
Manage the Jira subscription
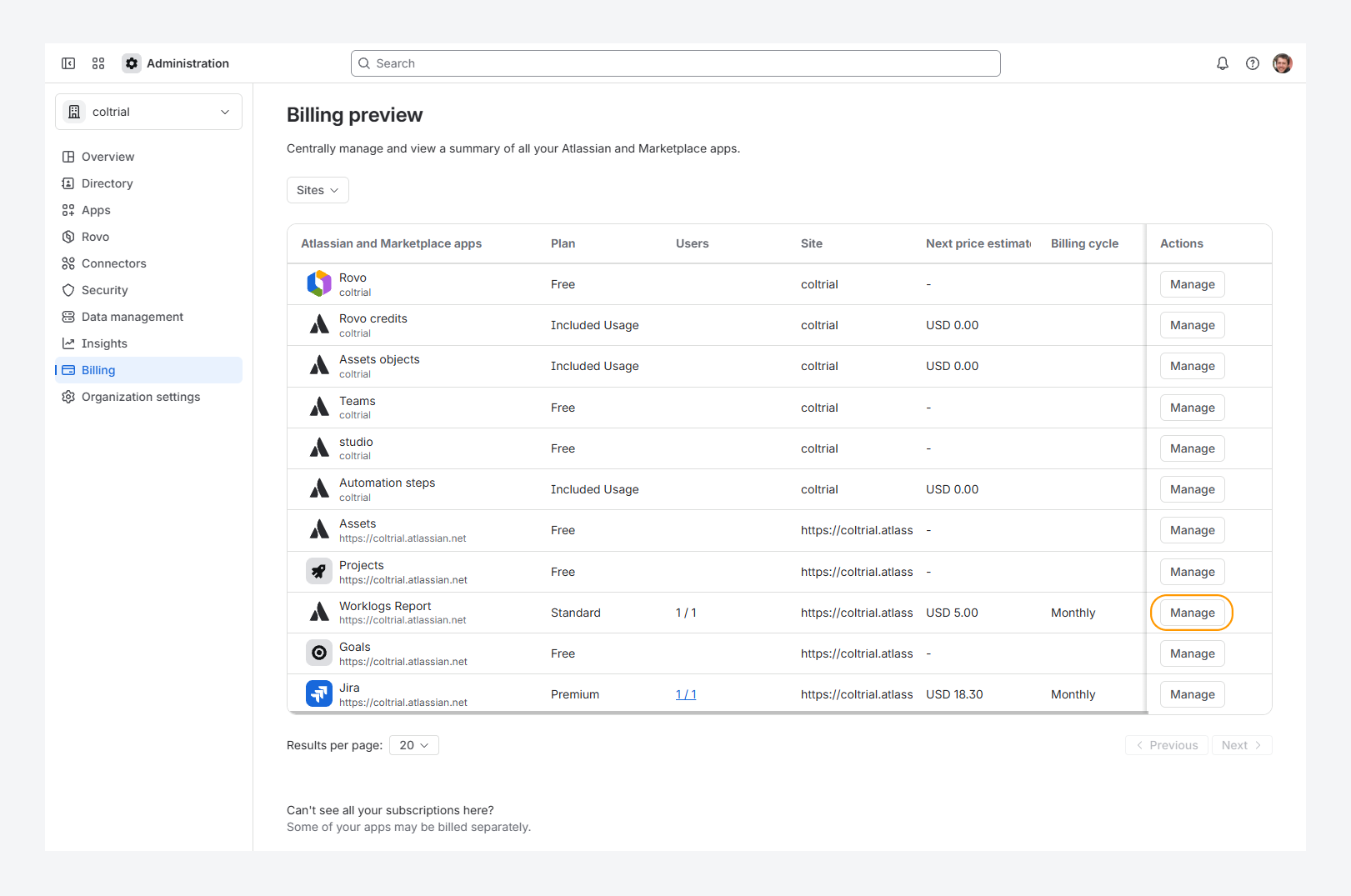coord(1193,694)
